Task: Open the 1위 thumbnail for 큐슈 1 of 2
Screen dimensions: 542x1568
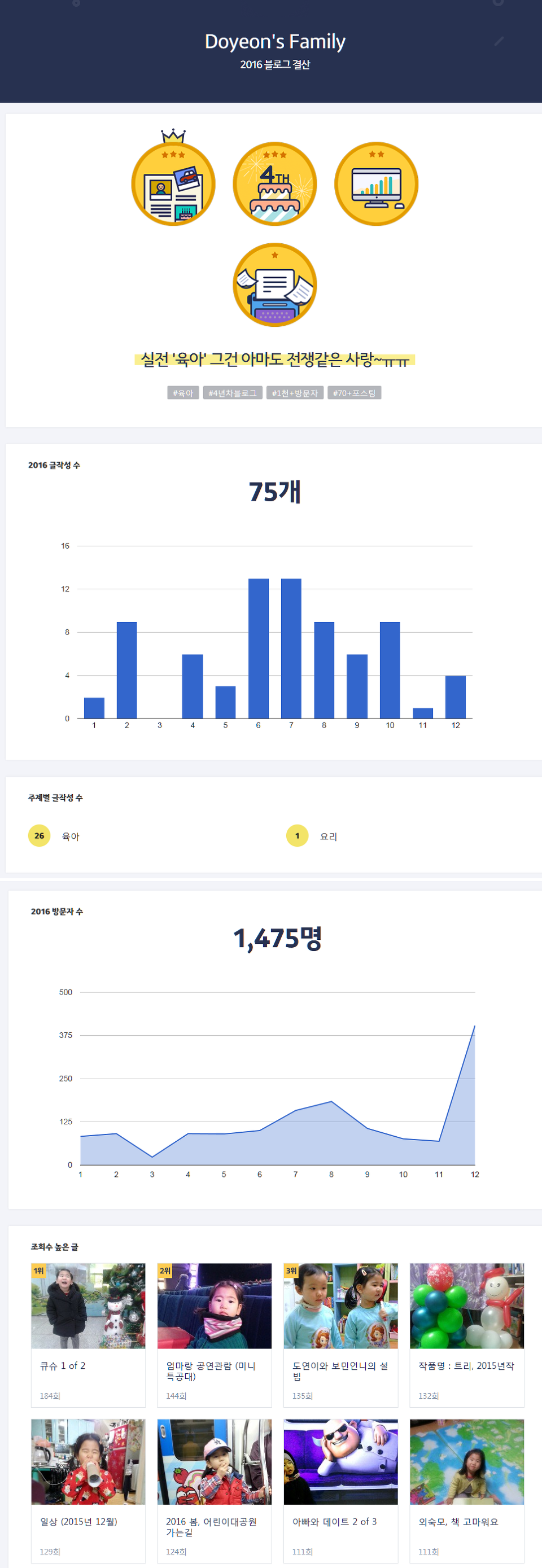Action: click(x=88, y=1306)
